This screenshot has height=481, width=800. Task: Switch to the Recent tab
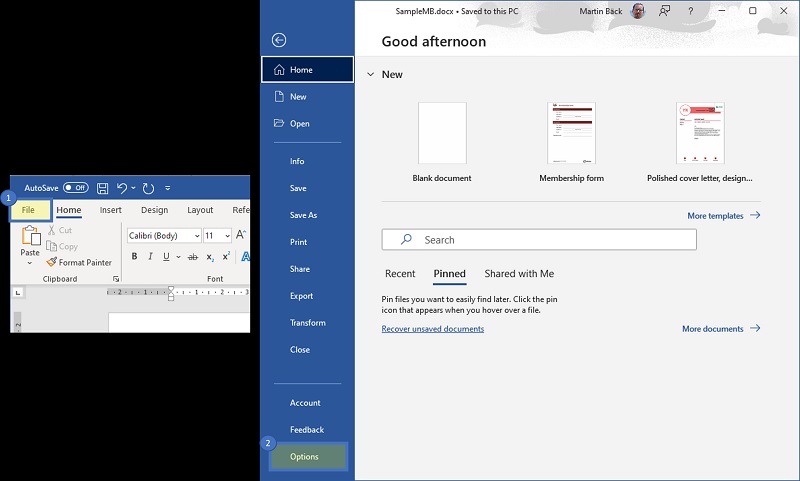[400, 274]
